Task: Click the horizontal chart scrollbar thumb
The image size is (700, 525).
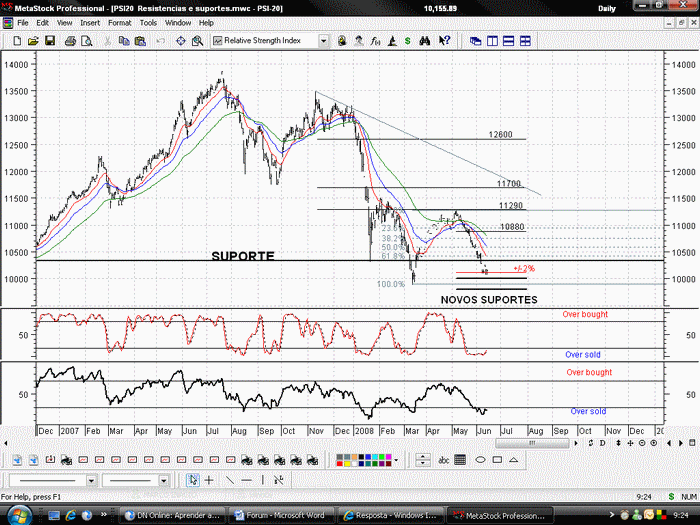Action: 532,443
